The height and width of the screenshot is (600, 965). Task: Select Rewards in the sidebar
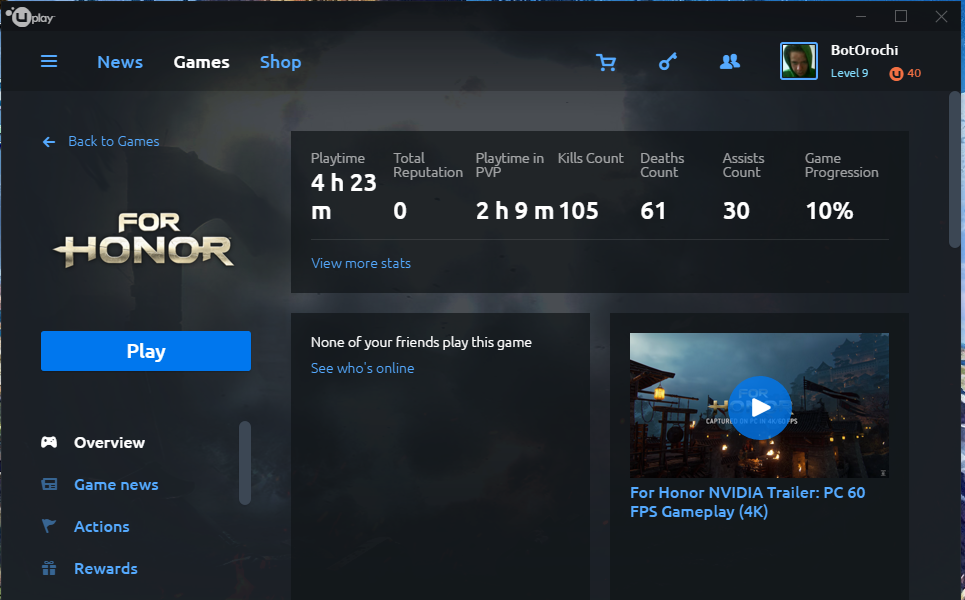(x=106, y=569)
